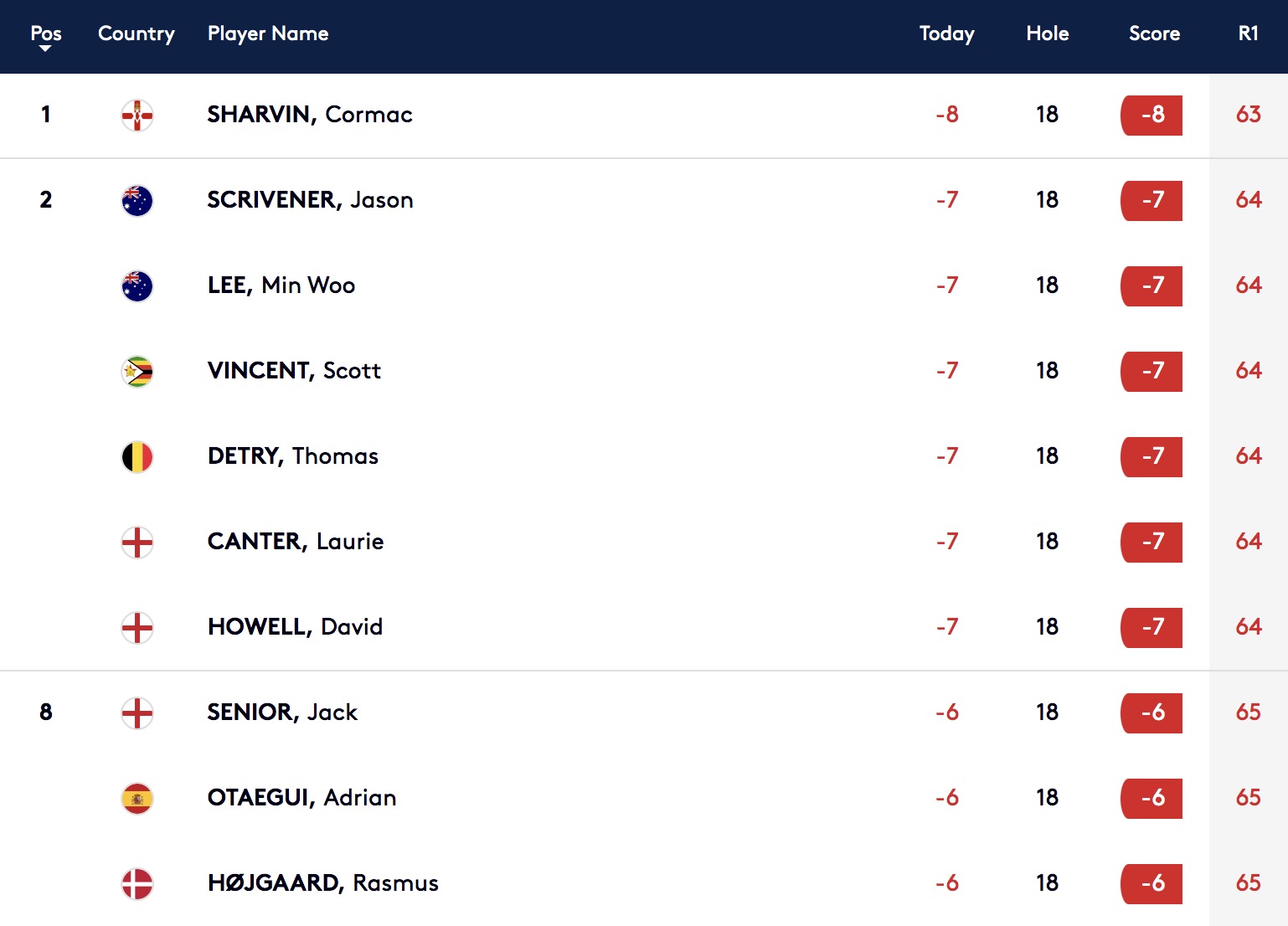Click the Northern Ireland flag beside Sharvin

point(137,115)
